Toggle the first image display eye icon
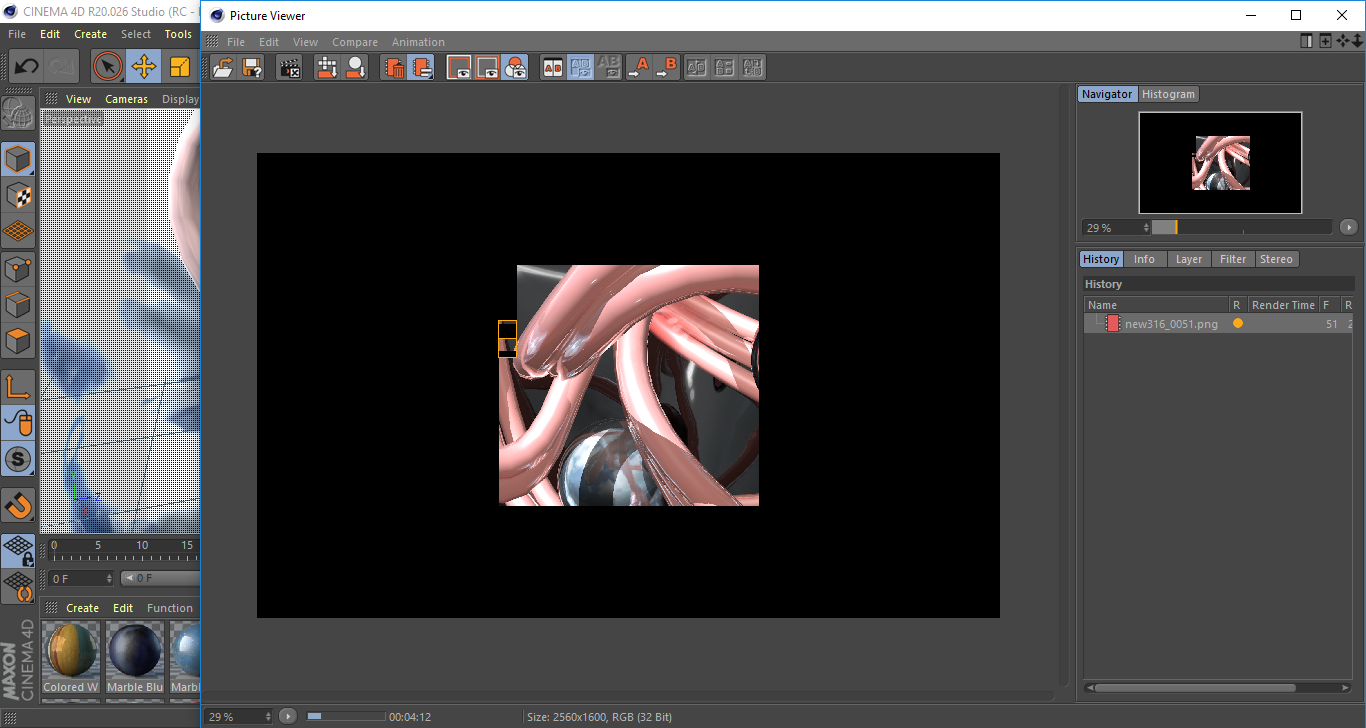This screenshot has height=728, width=1366. 459,67
